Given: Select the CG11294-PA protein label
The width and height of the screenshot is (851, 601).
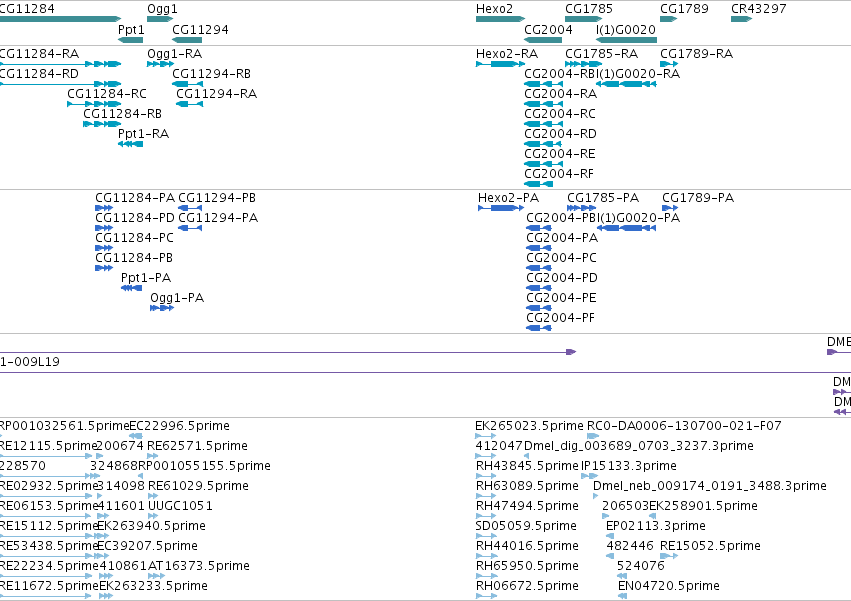Looking at the screenshot, I should click(218, 218).
